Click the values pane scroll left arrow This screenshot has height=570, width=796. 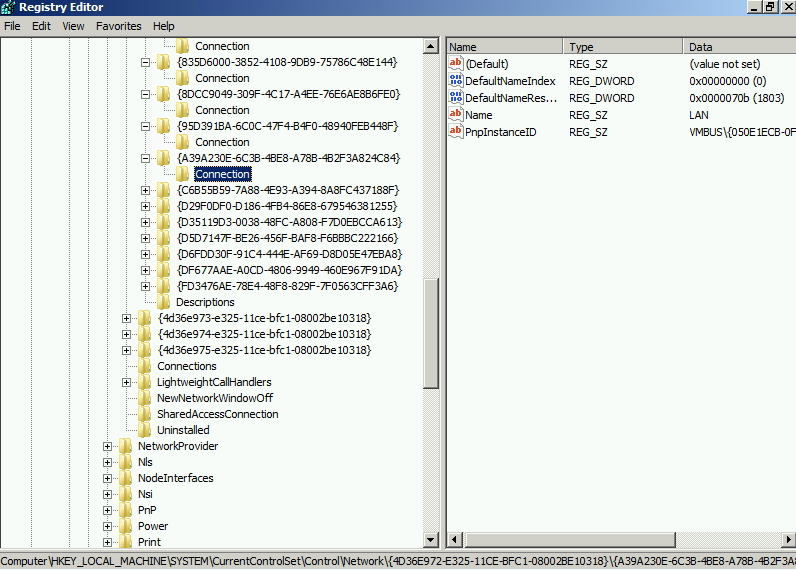(x=455, y=540)
